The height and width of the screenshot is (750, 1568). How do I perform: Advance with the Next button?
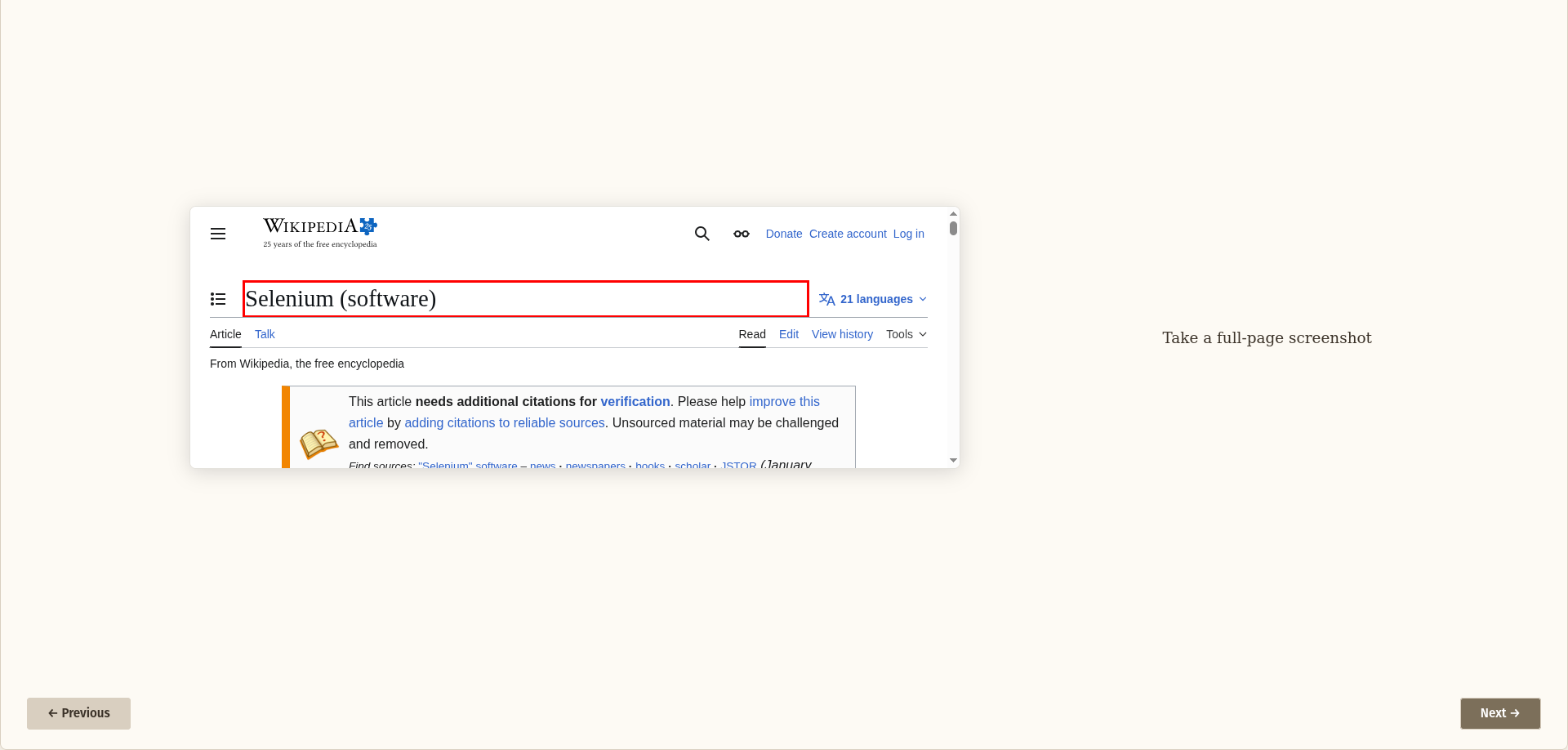[x=1500, y=713]
